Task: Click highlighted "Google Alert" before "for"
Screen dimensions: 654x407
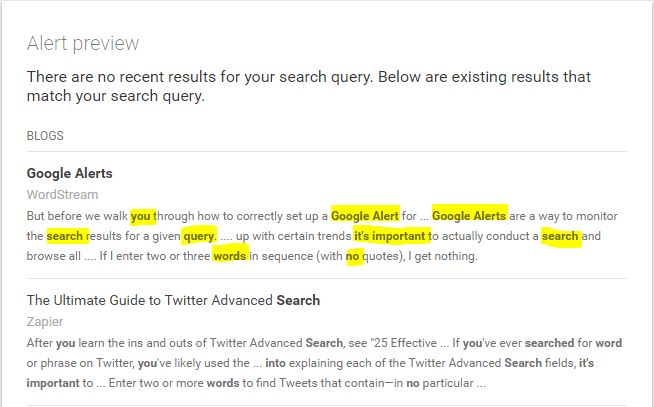Action: point(365,216)
